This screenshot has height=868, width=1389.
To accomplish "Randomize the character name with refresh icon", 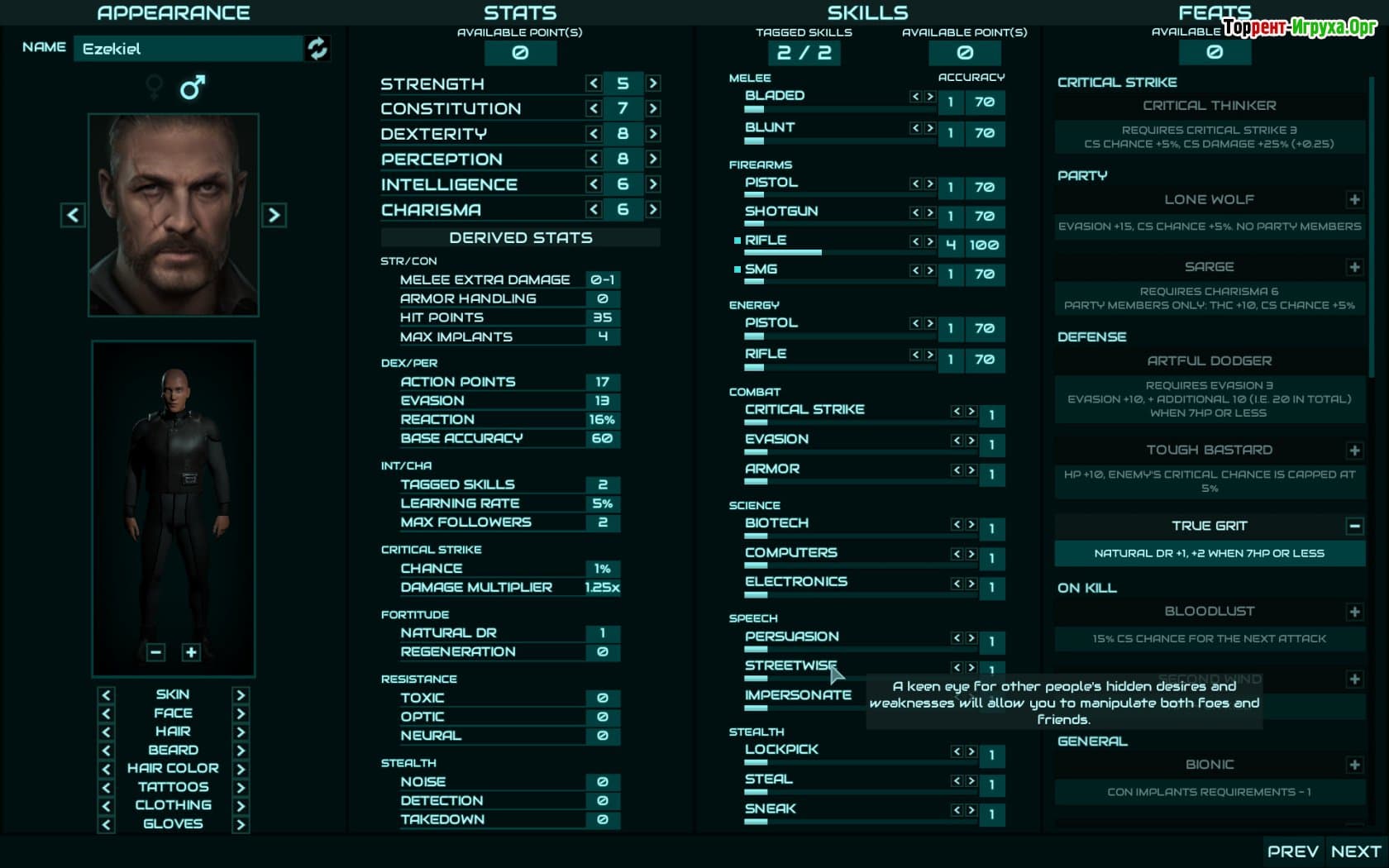I will 317,49.
